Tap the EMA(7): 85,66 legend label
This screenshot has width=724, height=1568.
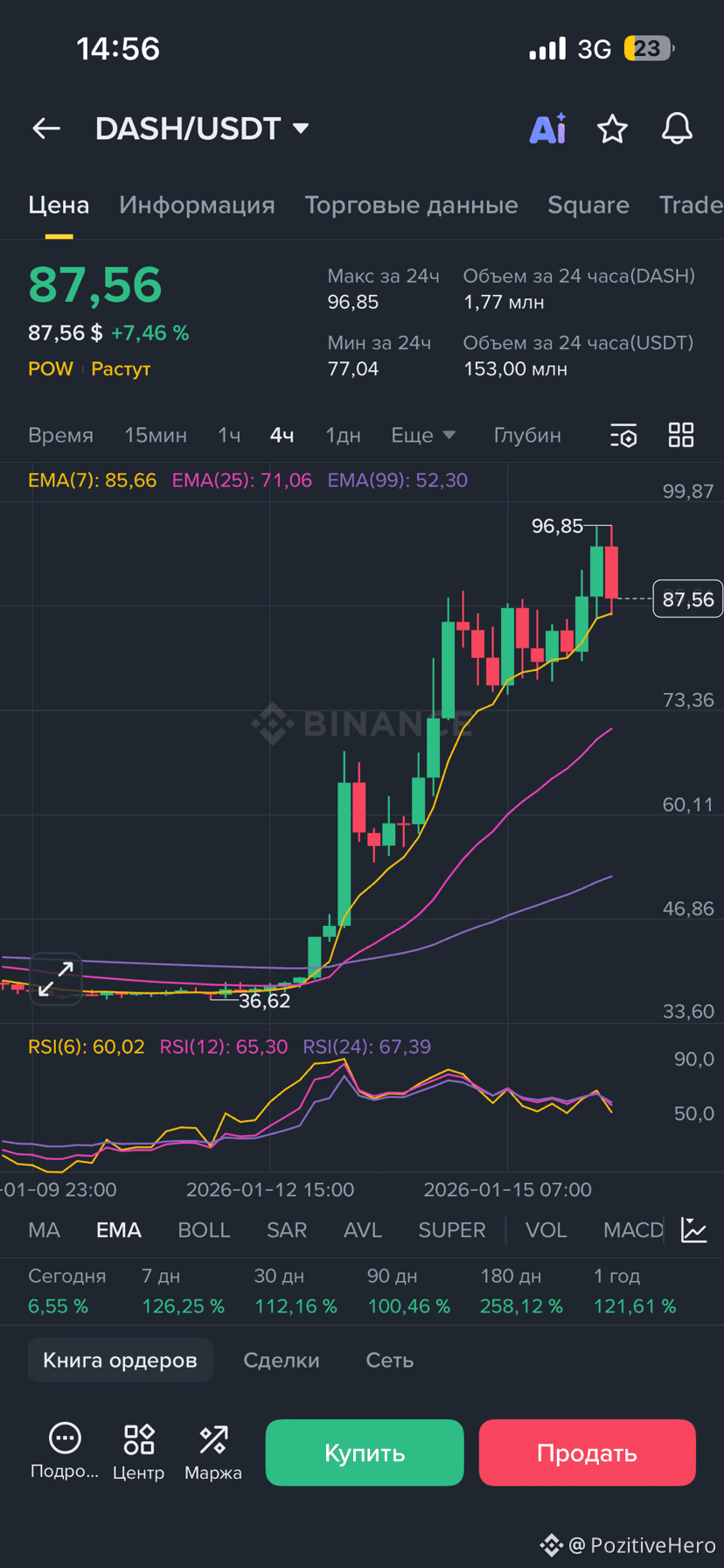[93, 480]
